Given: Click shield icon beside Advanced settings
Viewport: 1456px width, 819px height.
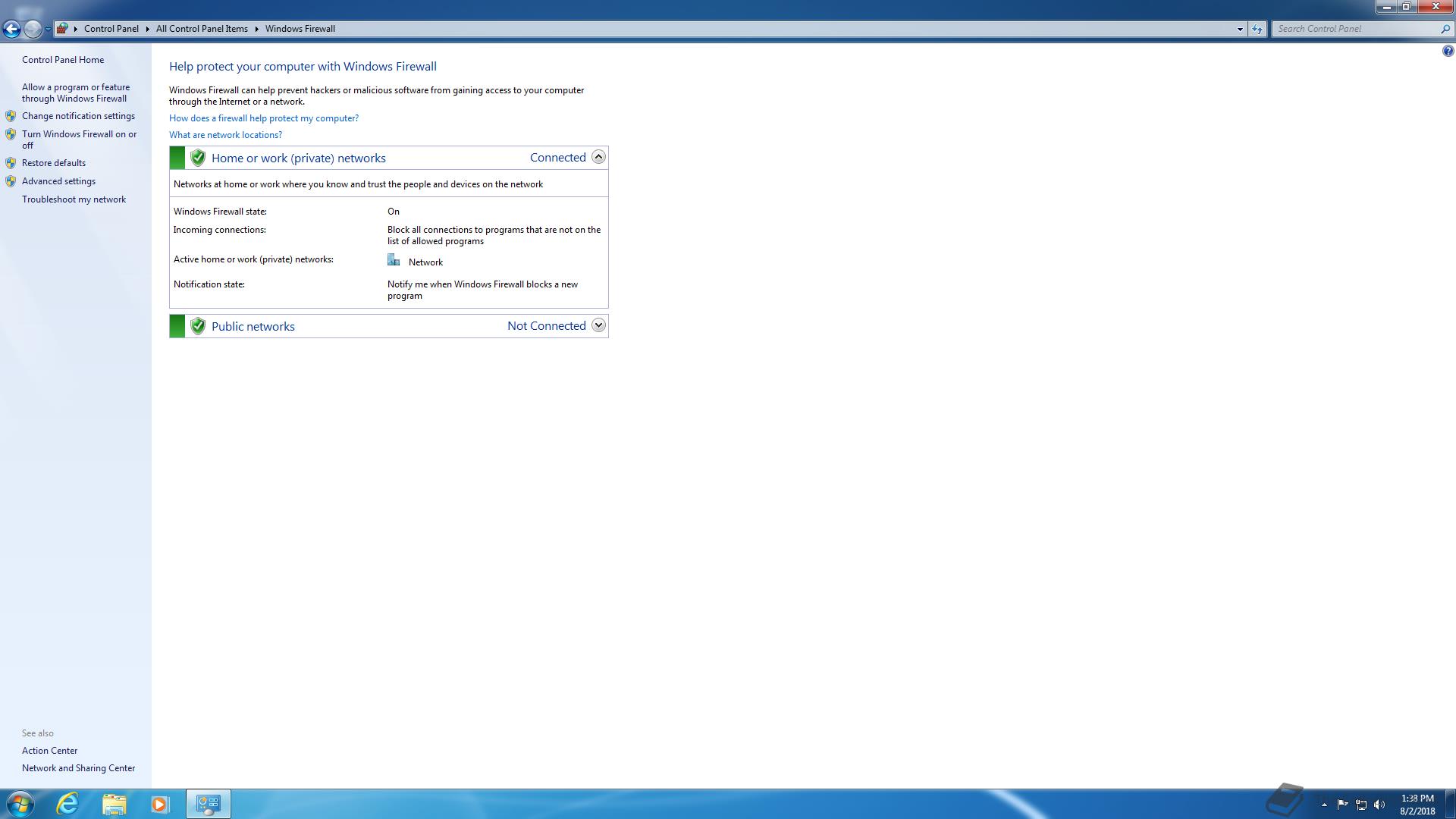Looking at the screenshot, I should click(x=11, y=181).
